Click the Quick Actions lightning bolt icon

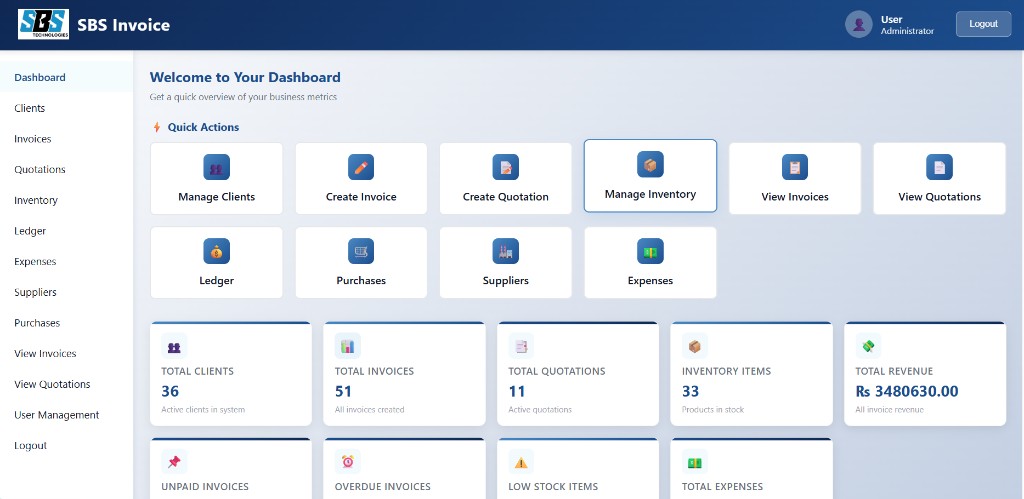point(157,127)
